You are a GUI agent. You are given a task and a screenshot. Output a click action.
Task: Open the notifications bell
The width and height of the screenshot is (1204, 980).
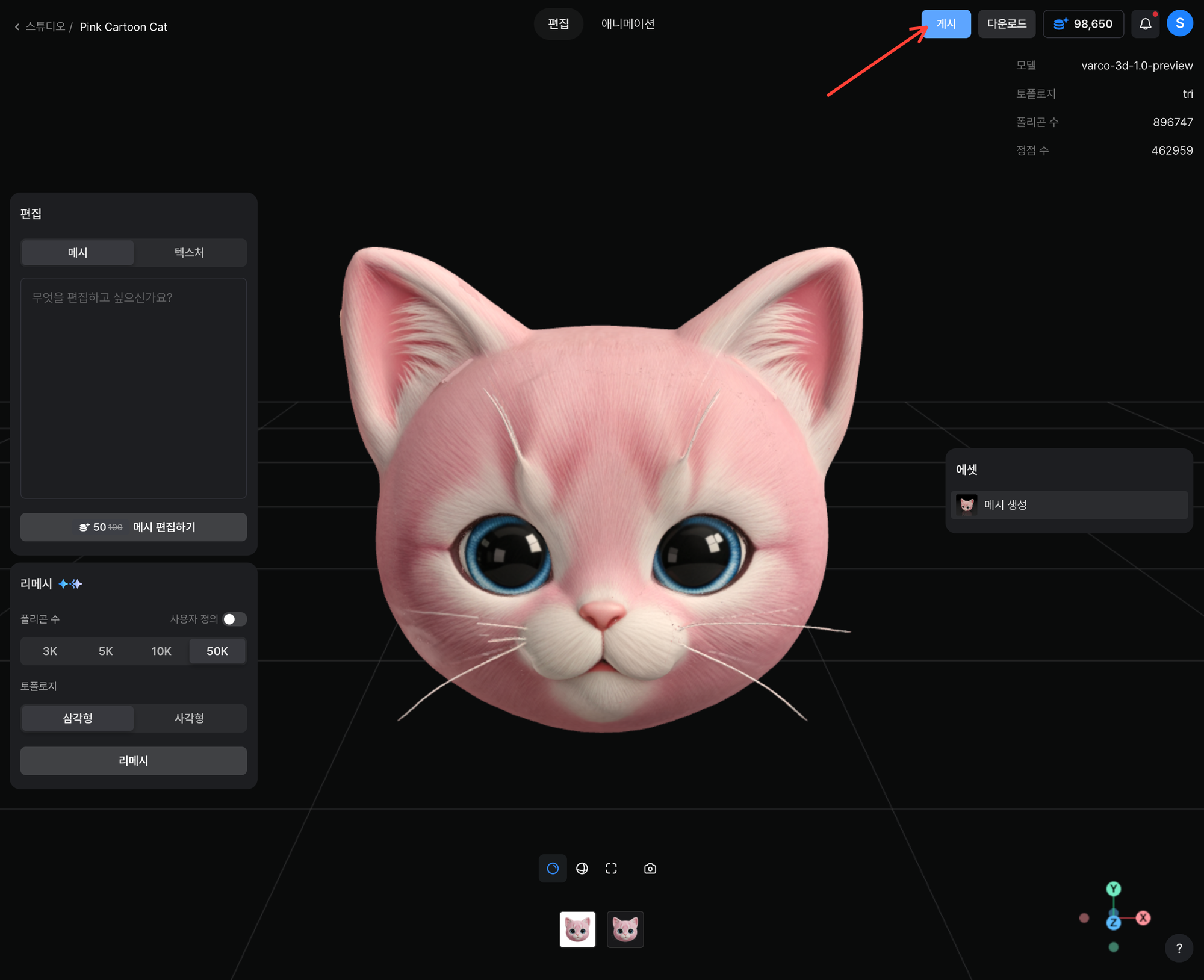1145,24
